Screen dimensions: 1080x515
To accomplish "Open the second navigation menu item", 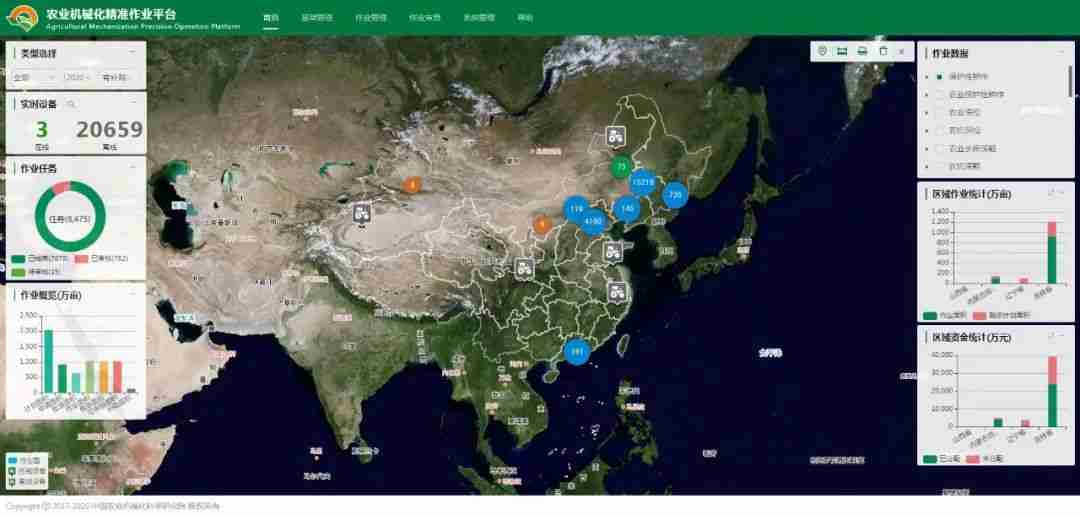I will [x=317, y=18].
